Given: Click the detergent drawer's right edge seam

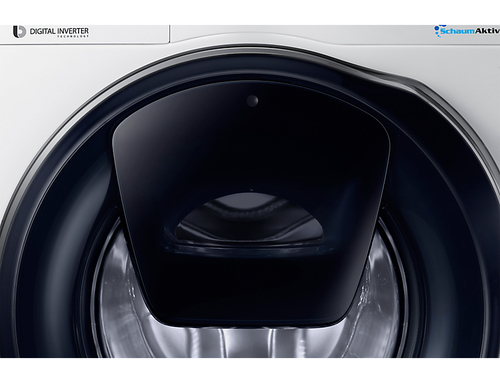Looking at the screenshot, I should (x=170, y=34).
